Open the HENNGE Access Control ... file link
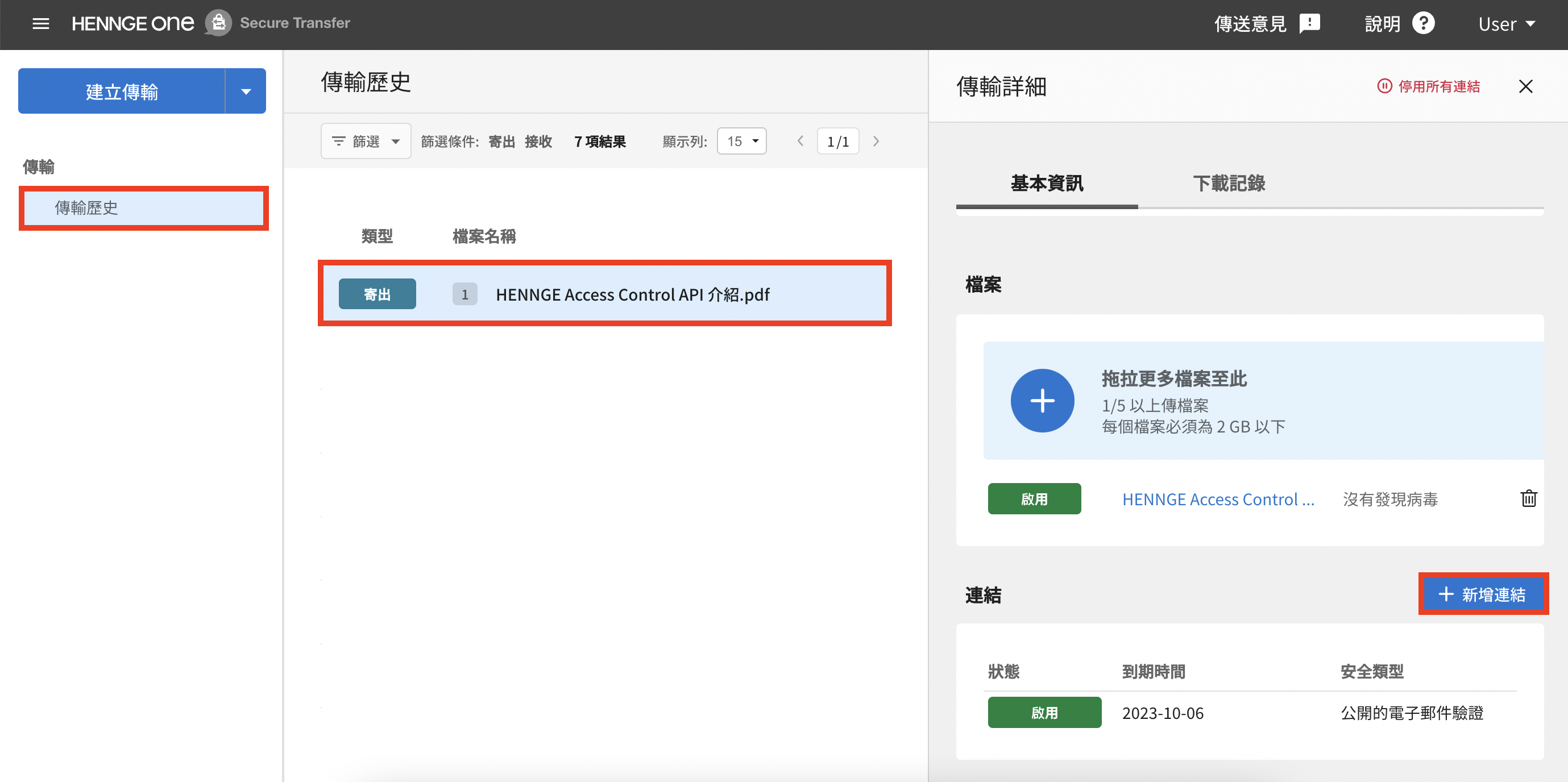Viewport: 1568px width, 782px height. point(1218,499)
